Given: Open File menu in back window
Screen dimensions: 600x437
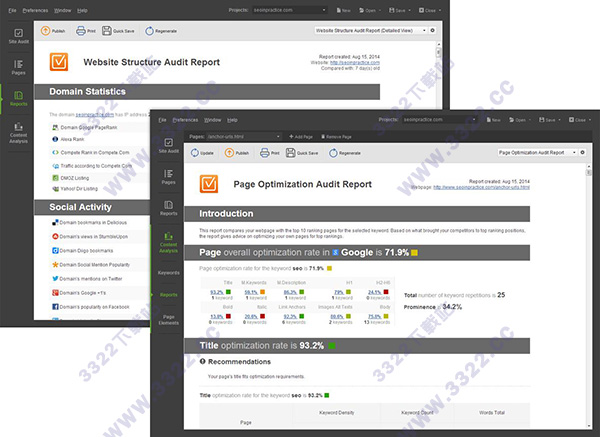Looking at the screenshot, I should [12, 10].
